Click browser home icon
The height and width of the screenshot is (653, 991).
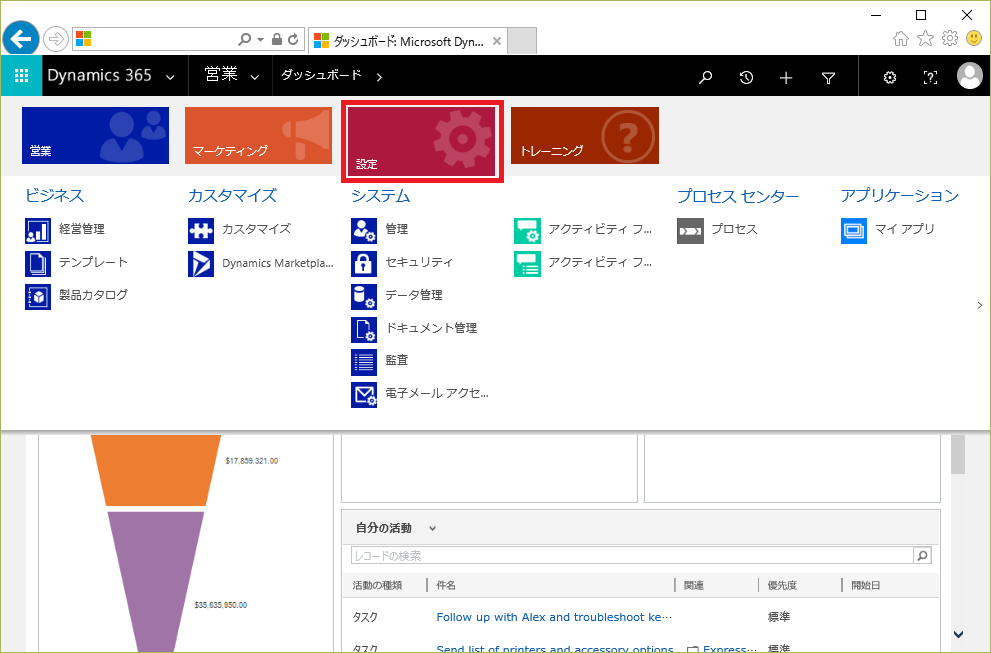[x=901, y=39]
